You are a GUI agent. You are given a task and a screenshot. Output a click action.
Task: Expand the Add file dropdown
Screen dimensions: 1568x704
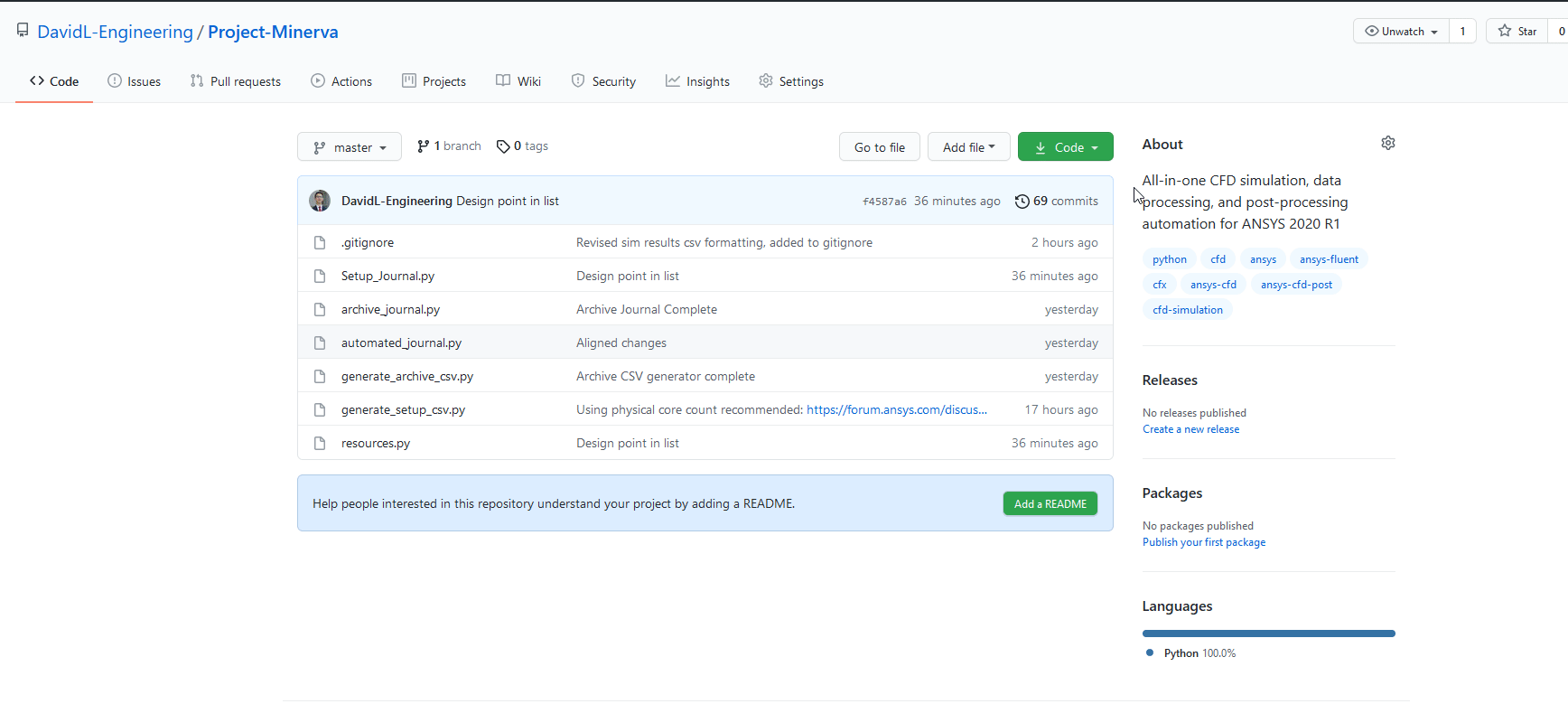[x=968, y=146]
